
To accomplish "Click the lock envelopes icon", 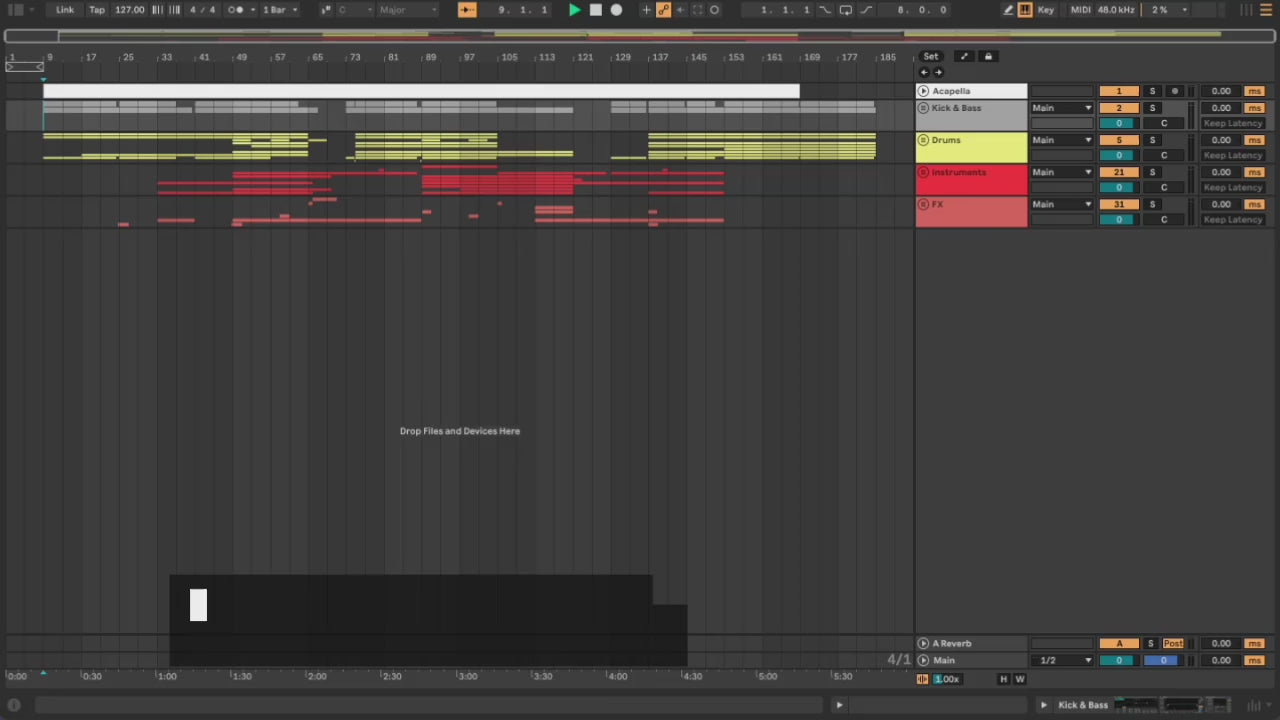I will (x=988, y=57).
